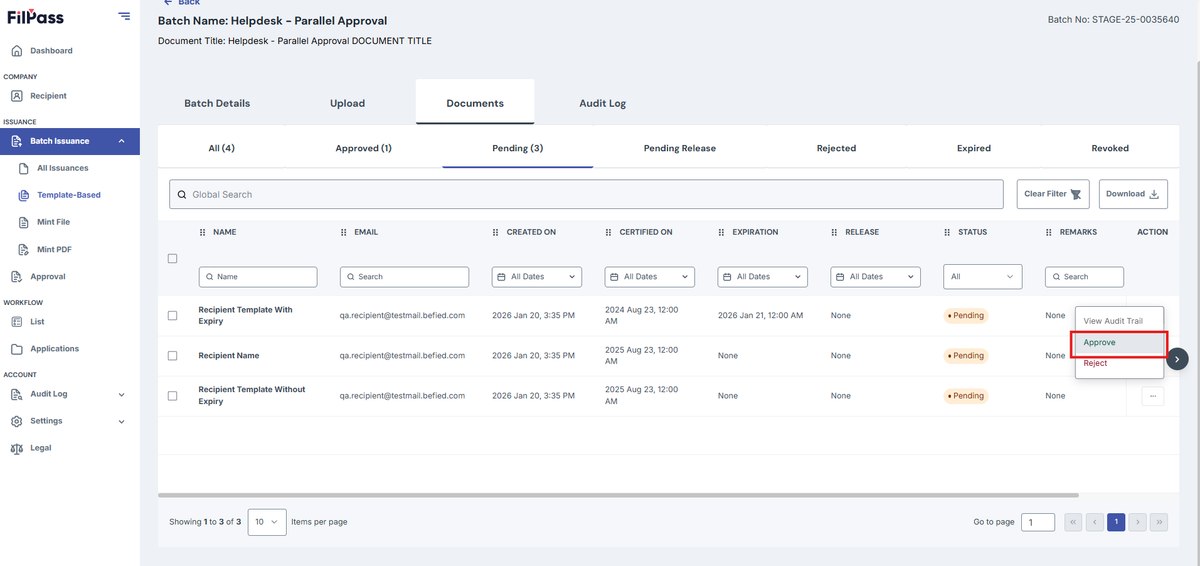Open Release date filter dropdown
The width and height of the screenshot is (1200, 566).
pyautogui.click(x=875, y=277)
